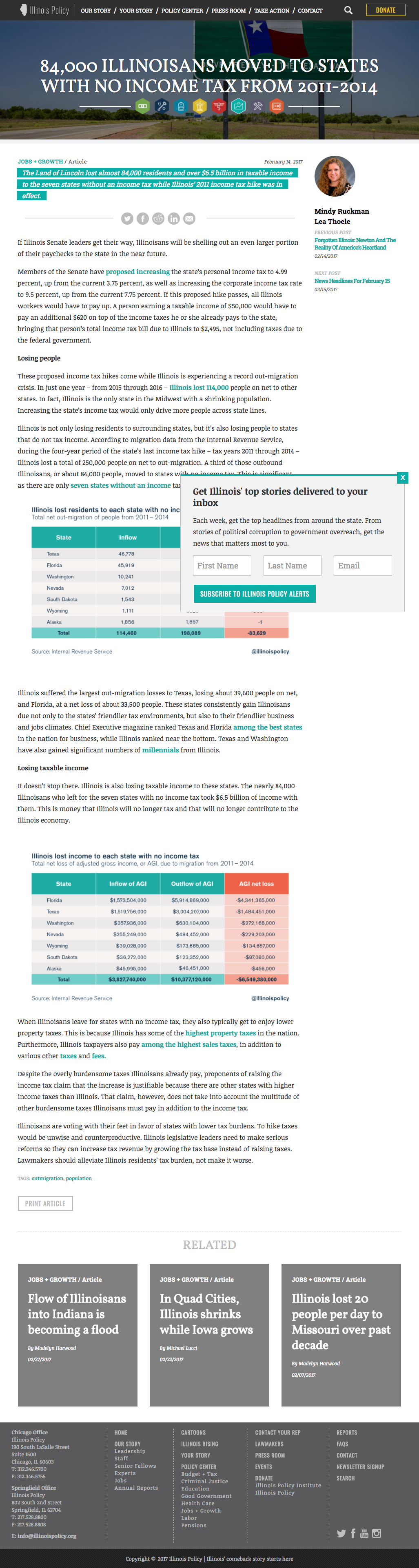Click the Donate button
Image resolution: width=419 pixels, height=1568 pixels.
click(386, 10)
